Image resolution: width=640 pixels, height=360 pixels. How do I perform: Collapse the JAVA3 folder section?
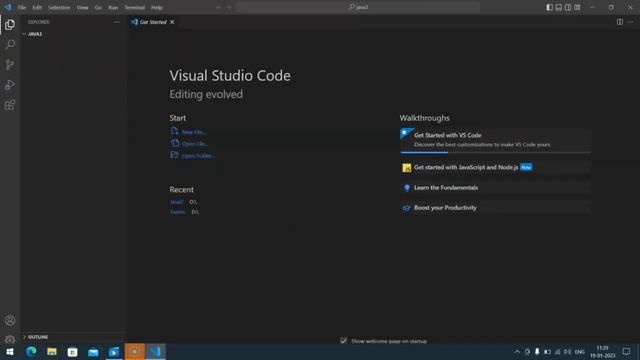pyautogui.click(x=73, y=34)
